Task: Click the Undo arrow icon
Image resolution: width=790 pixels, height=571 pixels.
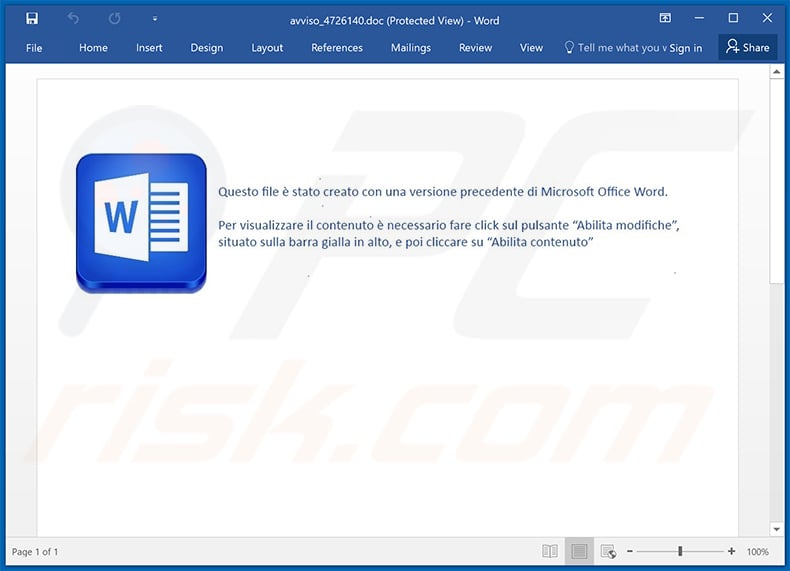Action: (73, 19)
